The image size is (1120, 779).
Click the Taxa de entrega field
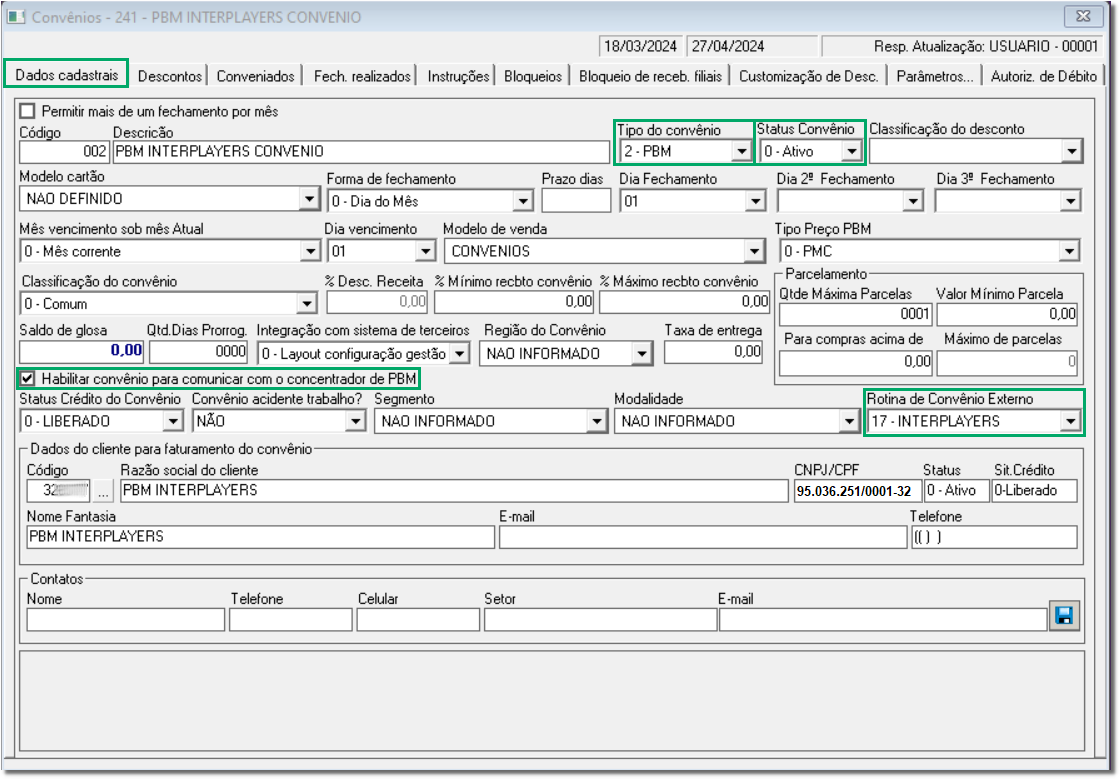(714, 351)
